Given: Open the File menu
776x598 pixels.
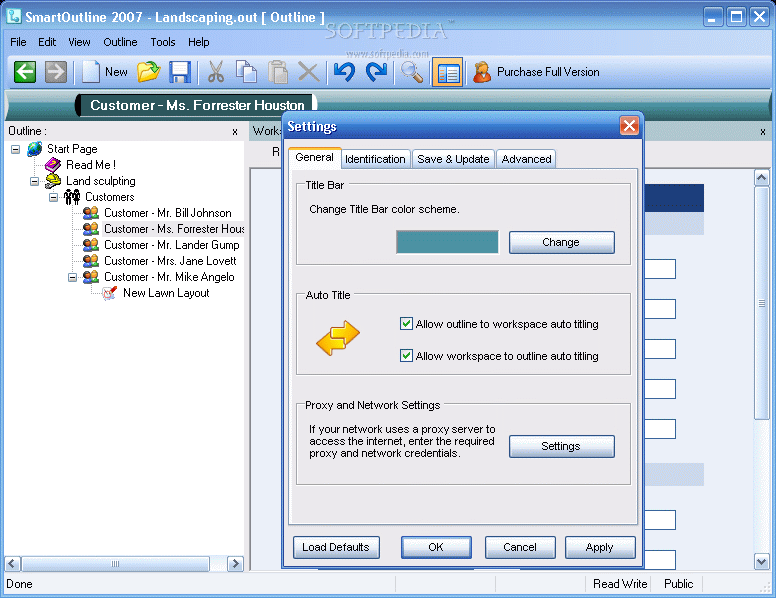Looking at the screenshot, I should tap(18, 42).
